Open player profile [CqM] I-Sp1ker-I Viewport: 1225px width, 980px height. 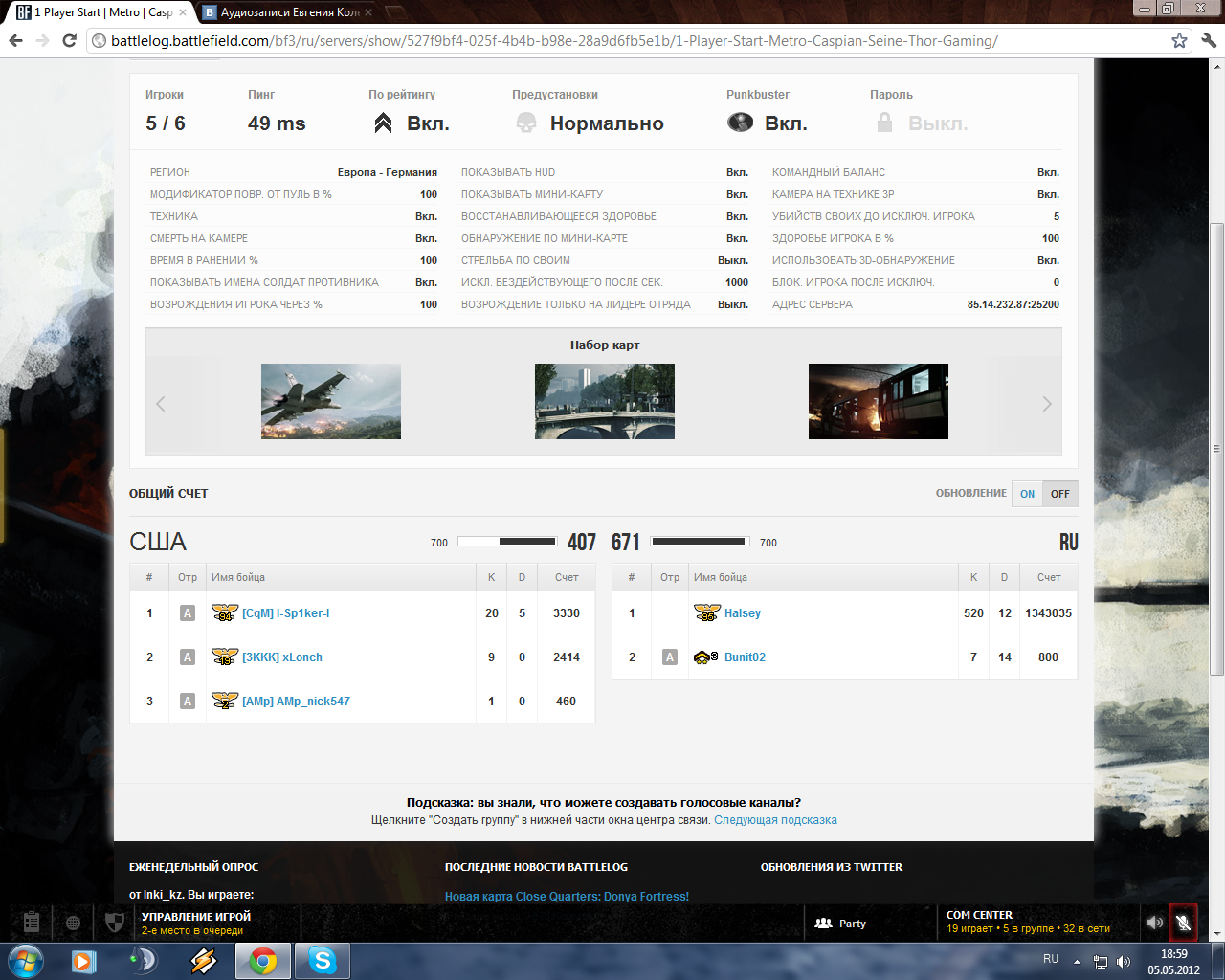pyautogui.click(x=285, y=613)
